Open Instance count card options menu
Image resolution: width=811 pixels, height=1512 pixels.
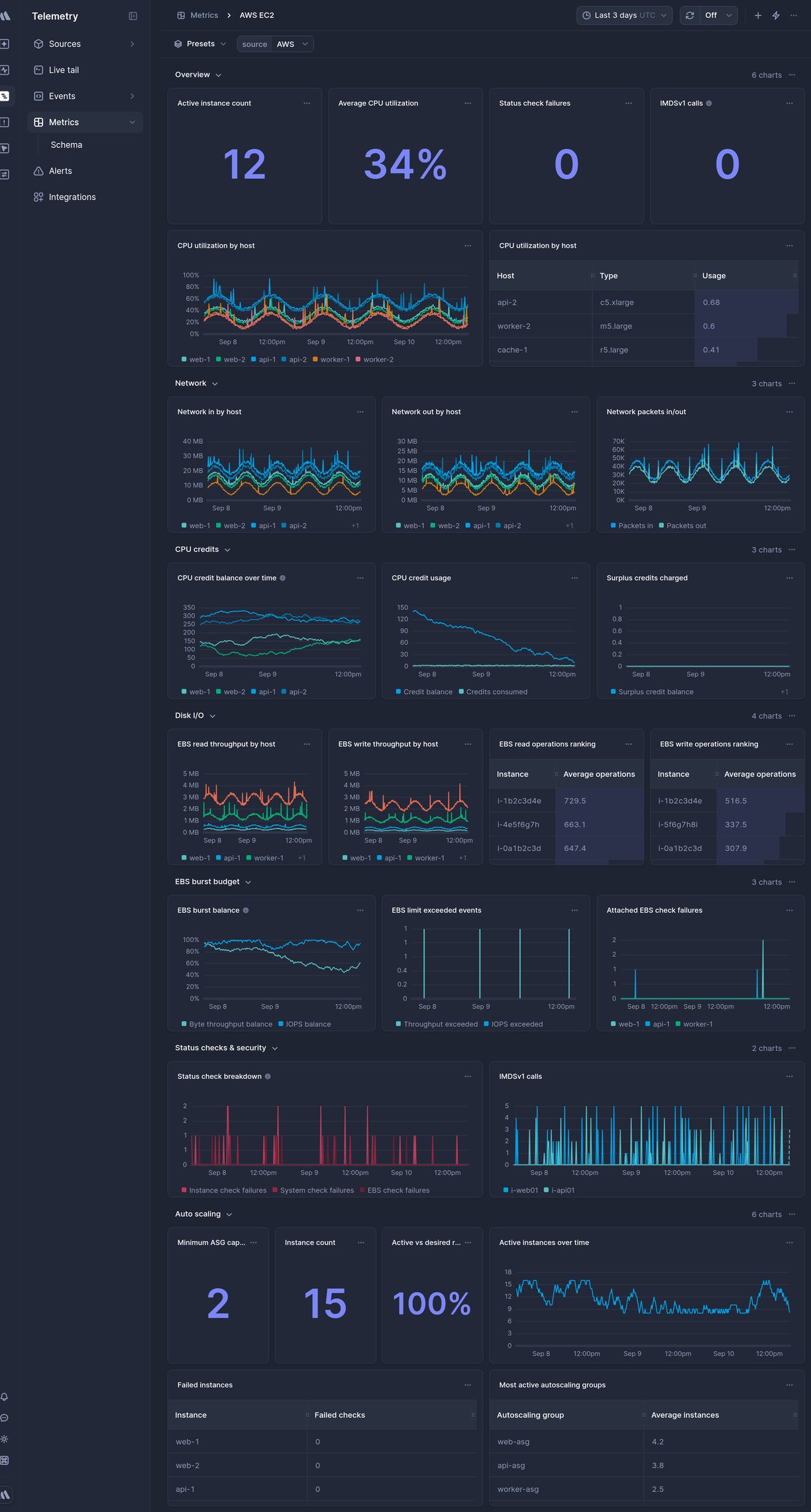tap(360, 1243)
